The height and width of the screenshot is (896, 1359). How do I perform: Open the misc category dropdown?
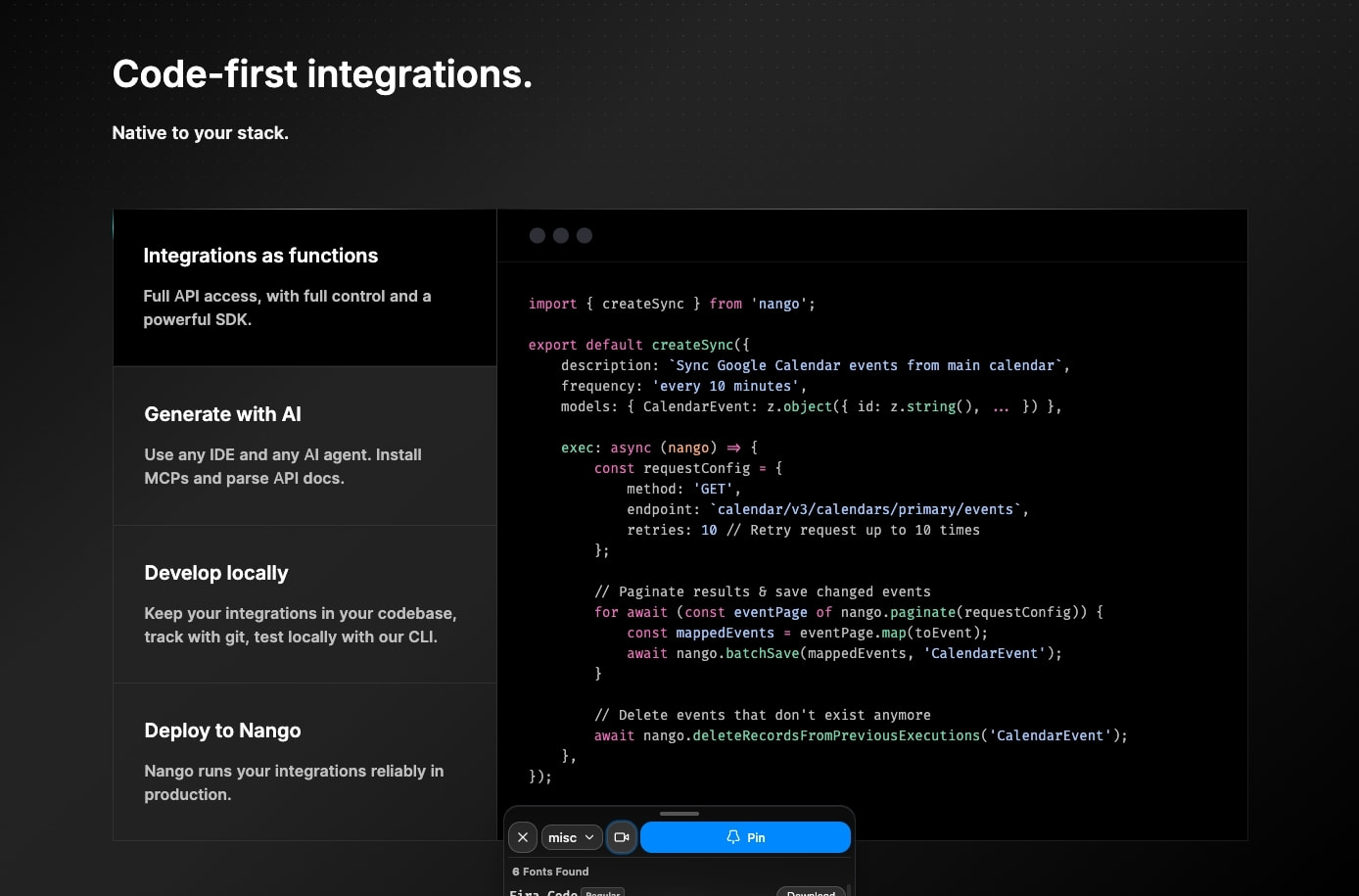pyautogui.click(x=572, y=837)
